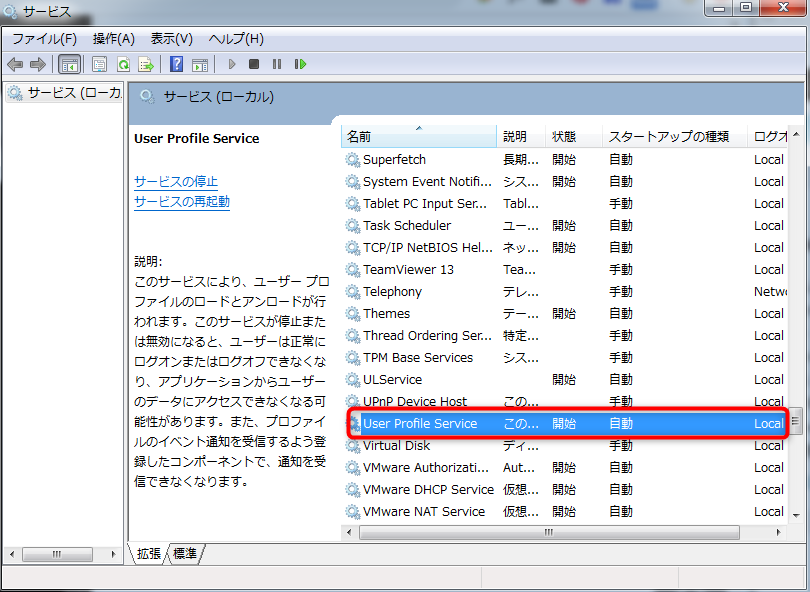Click left arrow of services list horizontal scrollbar
This screenshot has height=592, width=810.
coord(349,532)
